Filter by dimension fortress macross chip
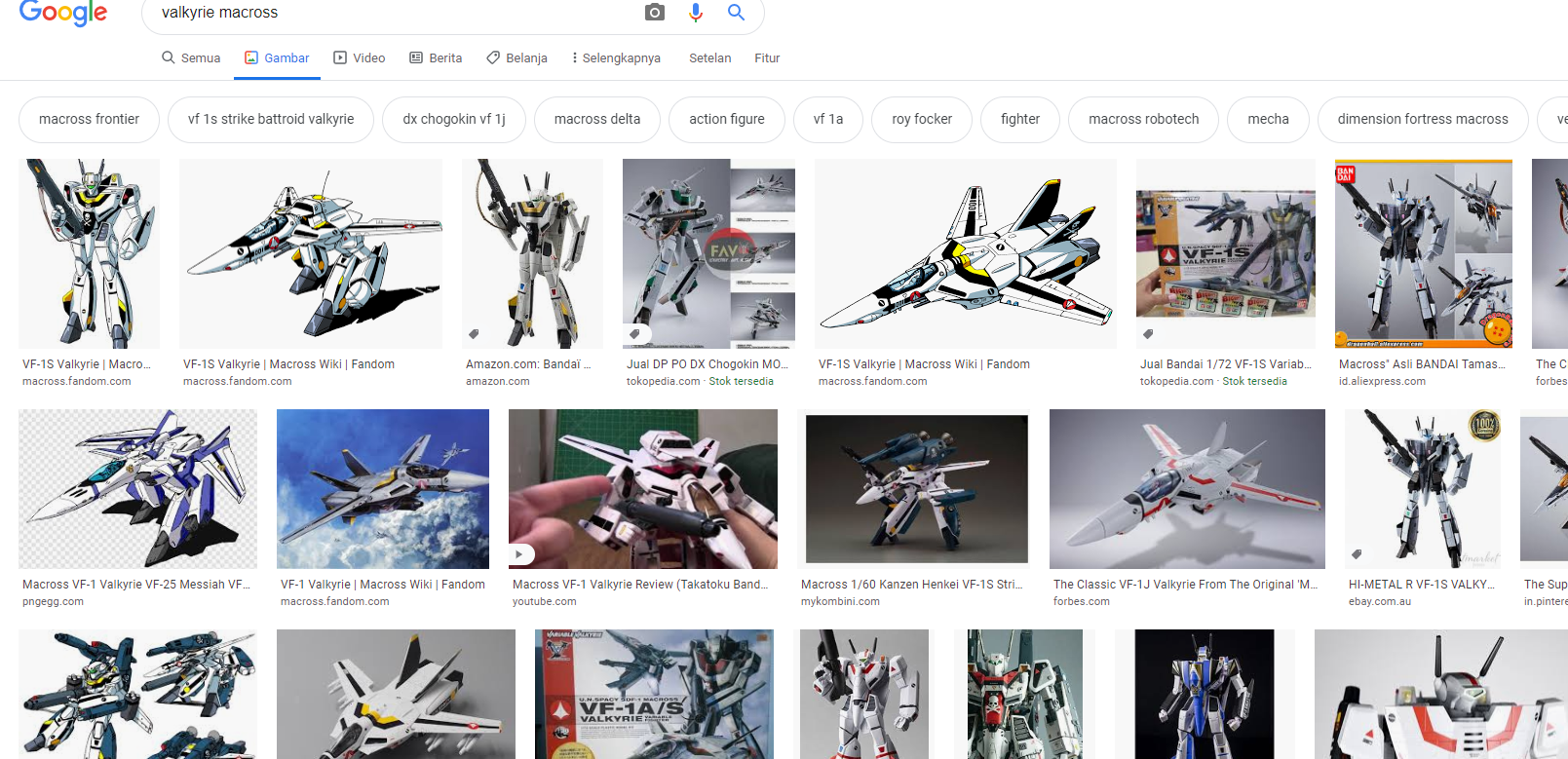This screenshot has height=759, width=1568. [x=1423, y=119]
